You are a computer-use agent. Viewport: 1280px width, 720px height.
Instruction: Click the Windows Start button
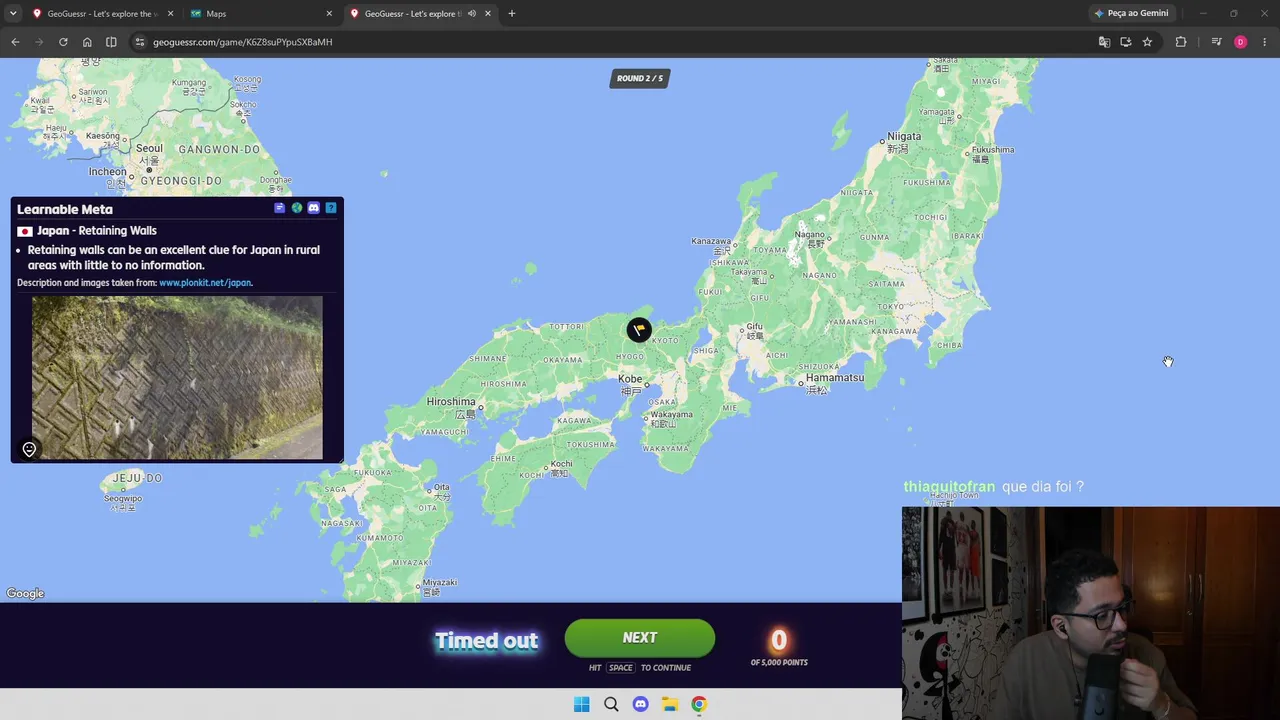(x=582, y=704)
